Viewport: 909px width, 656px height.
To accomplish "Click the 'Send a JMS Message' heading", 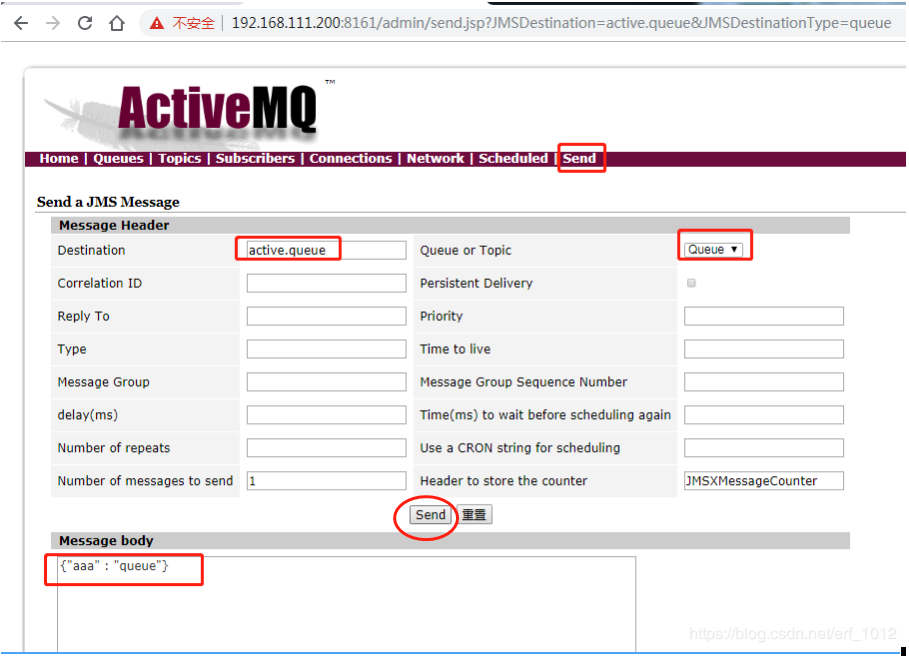I will pos(108,202).
